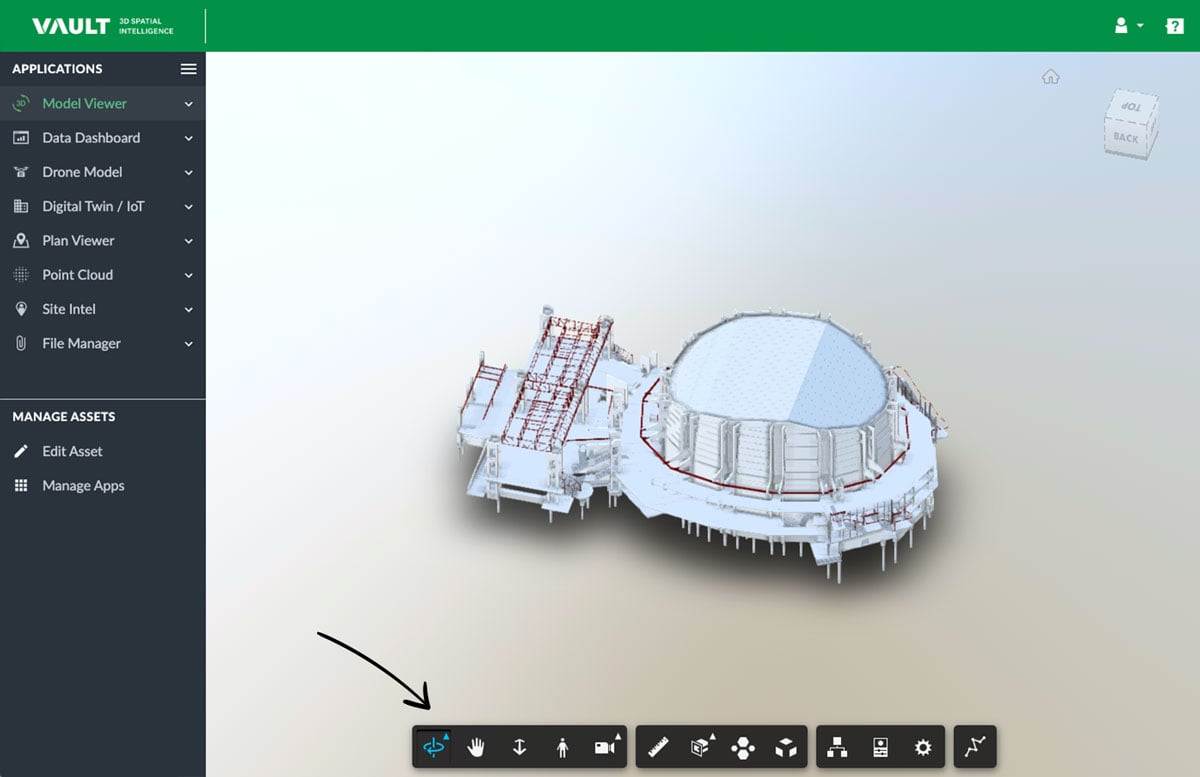
Task: Open the Drone Model menu item
Action: tap(82, 172)
